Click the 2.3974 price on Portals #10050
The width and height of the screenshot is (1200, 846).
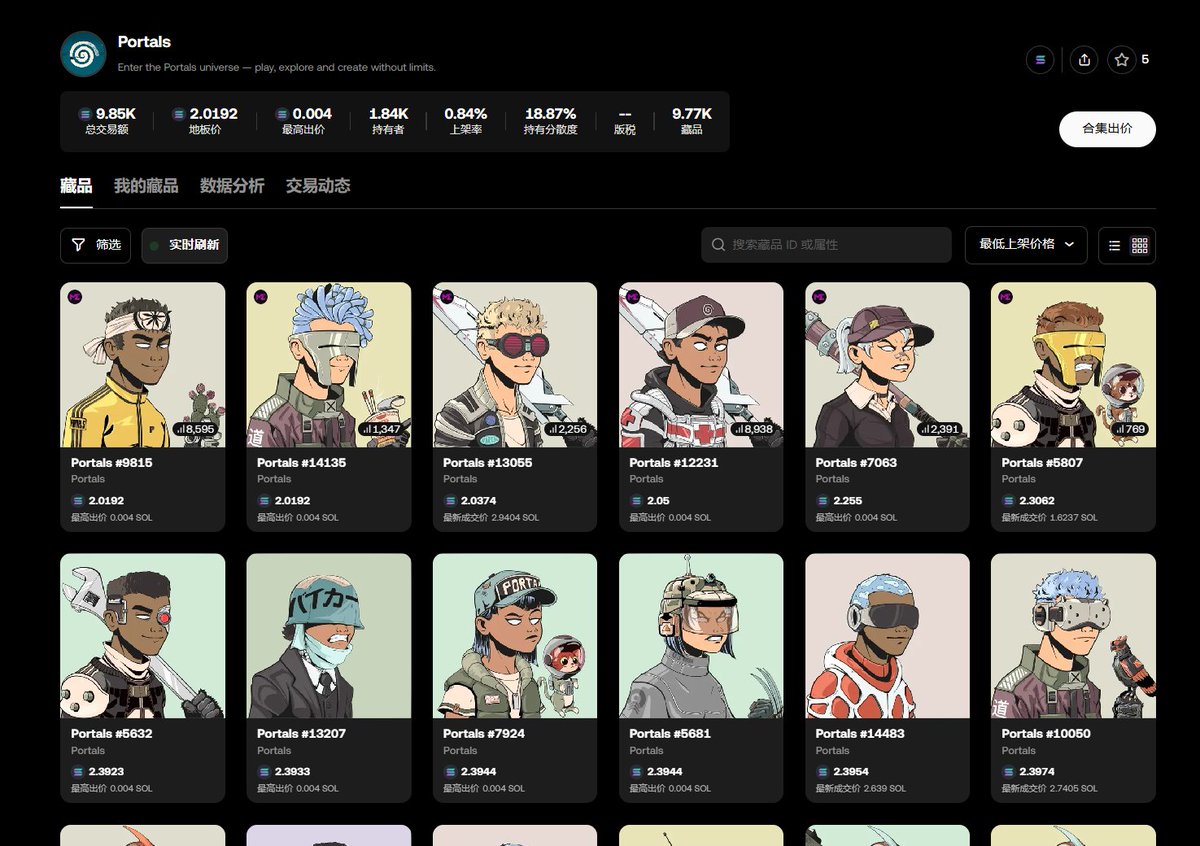[x=1036, y=772]
